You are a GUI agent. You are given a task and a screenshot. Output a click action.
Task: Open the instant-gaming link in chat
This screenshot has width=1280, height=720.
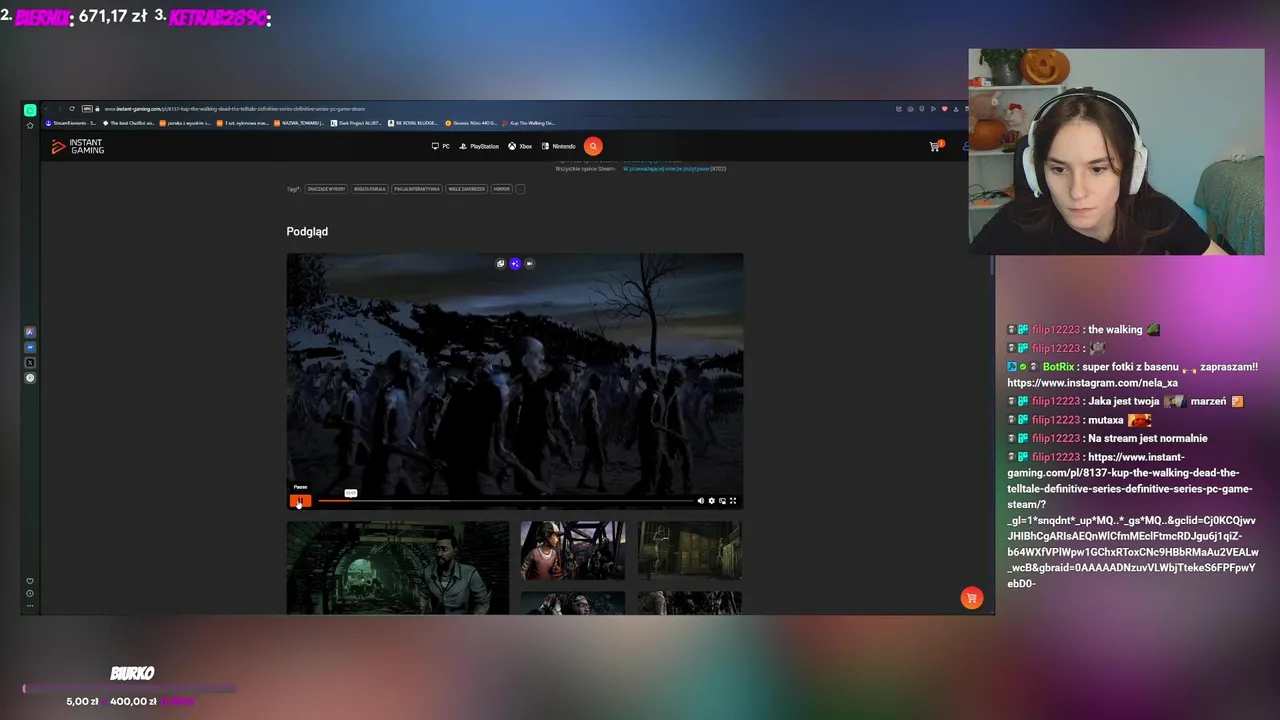(1132, 520)
